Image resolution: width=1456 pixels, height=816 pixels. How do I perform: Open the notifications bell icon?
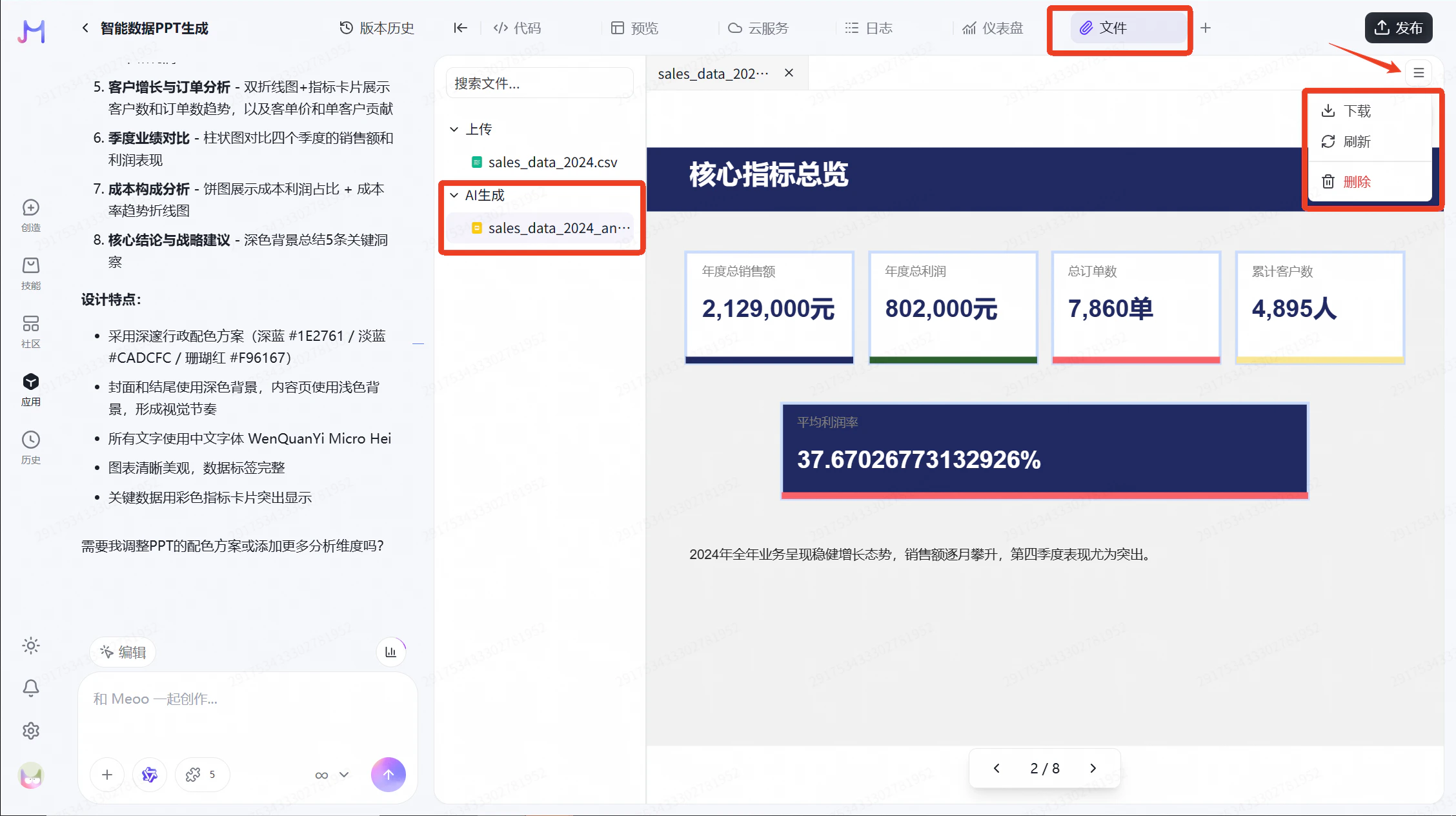coord(30,688)
